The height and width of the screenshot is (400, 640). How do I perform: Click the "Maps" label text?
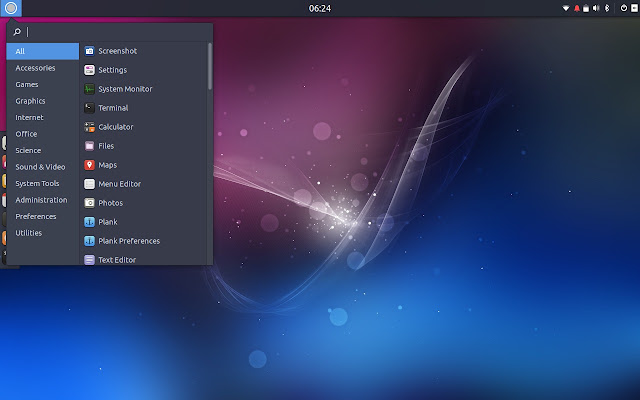pos(108,165)
